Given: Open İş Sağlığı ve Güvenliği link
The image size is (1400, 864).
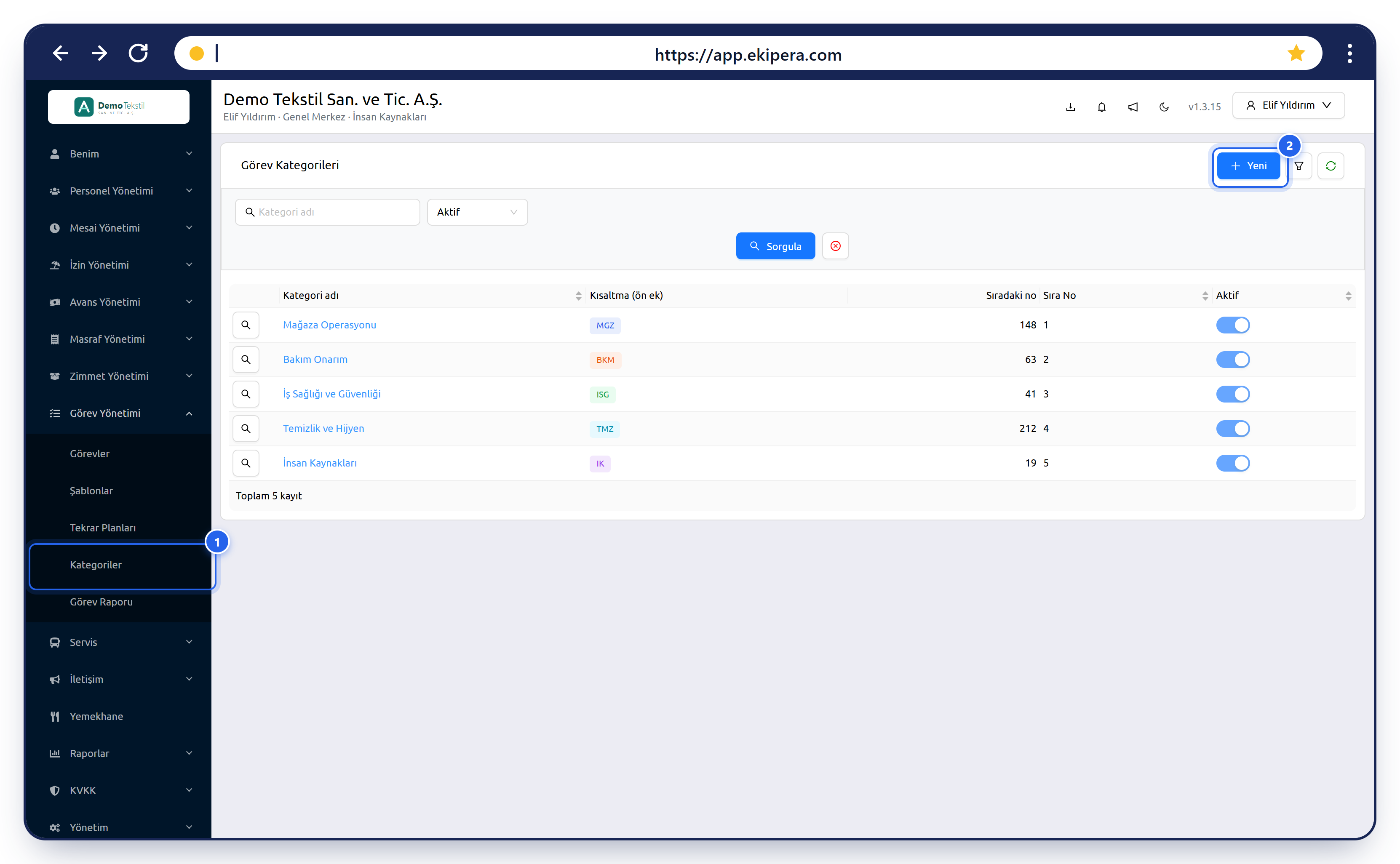Looking at the screenshot, I should pyautogui.click(x=331, y=394).
